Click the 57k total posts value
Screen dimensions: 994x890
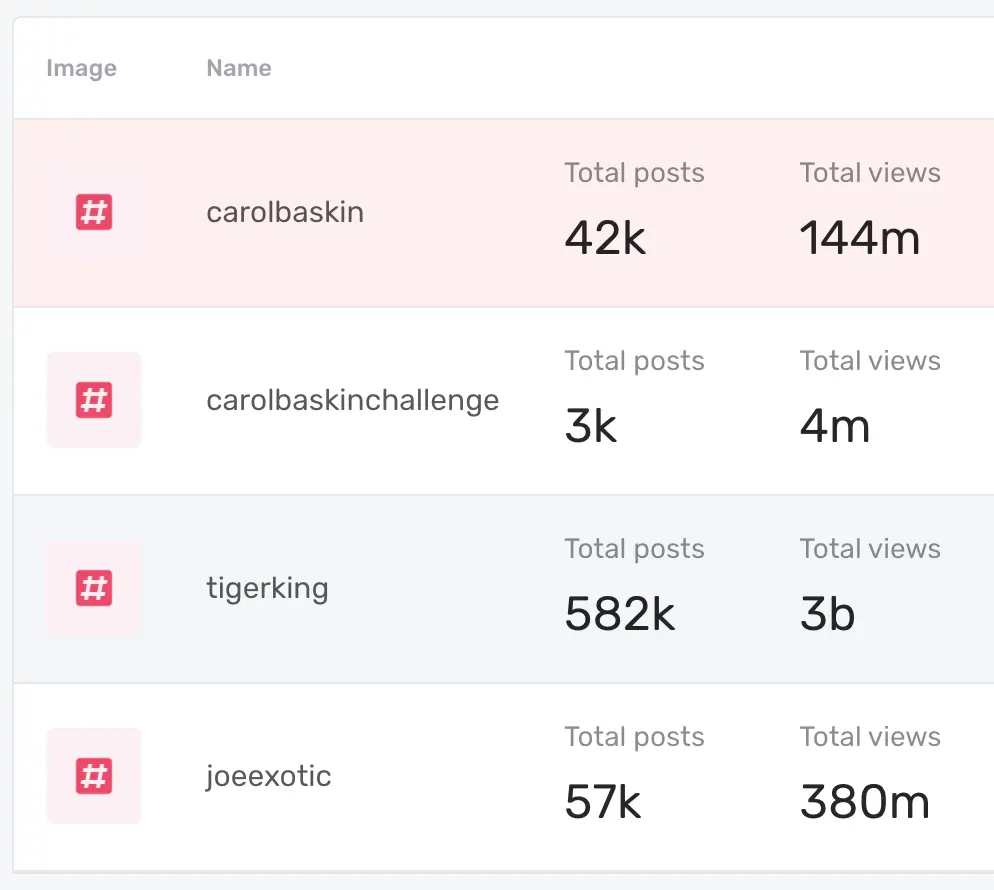coord(602,802)
